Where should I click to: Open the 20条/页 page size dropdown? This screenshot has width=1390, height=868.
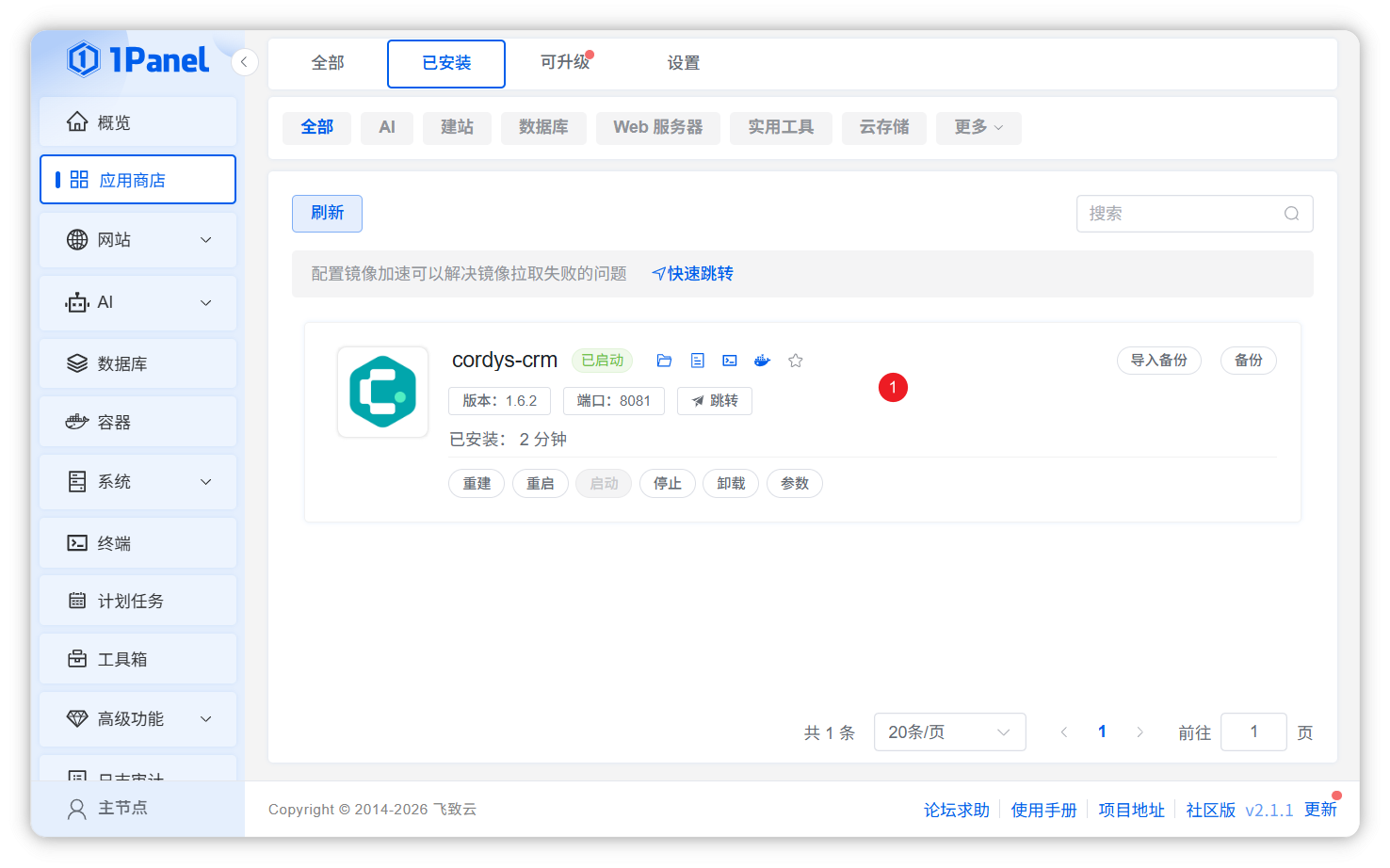[x=949, y=732]
